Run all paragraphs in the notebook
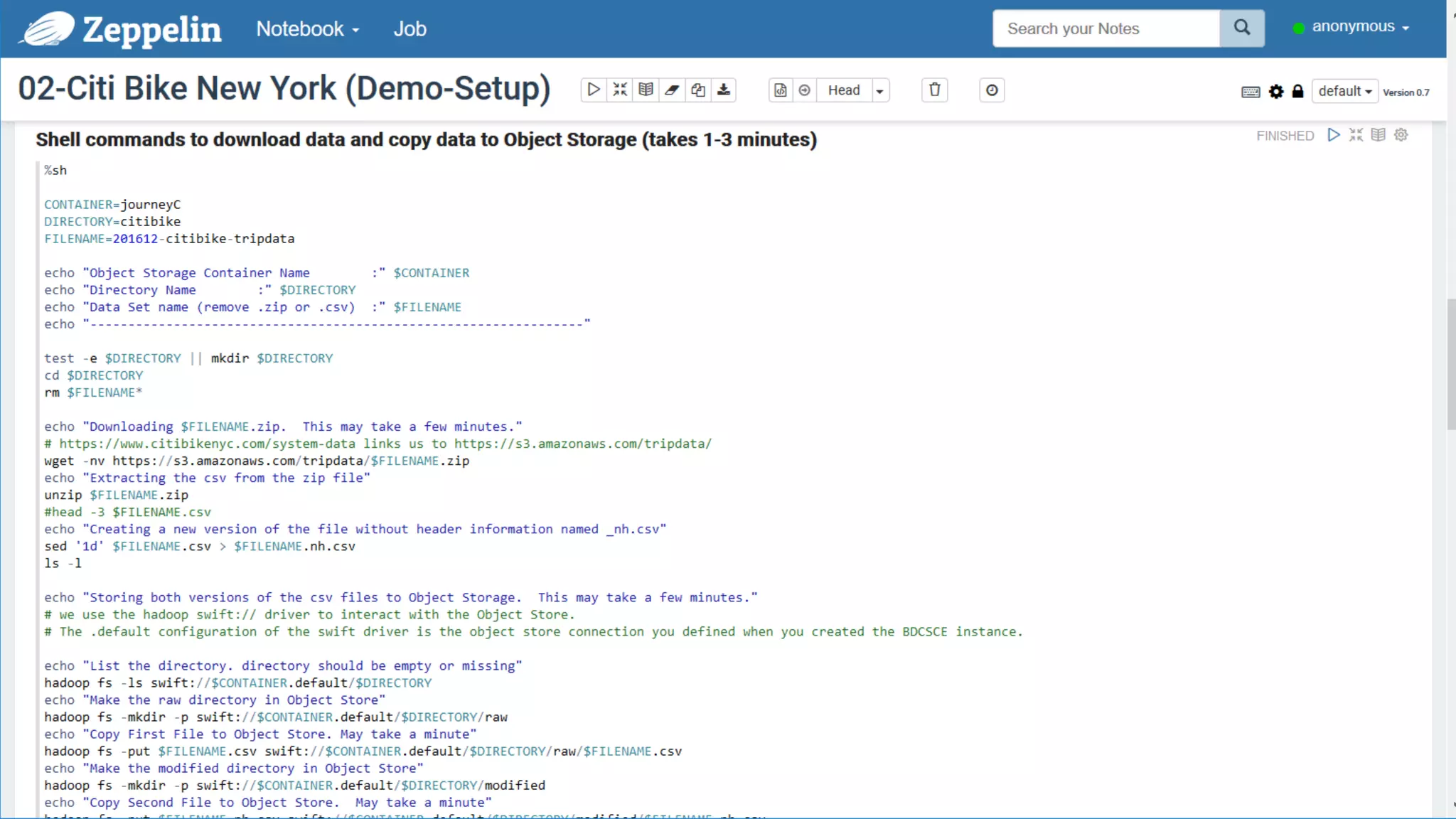The image size is (1456, 819). tap(594, 90)
